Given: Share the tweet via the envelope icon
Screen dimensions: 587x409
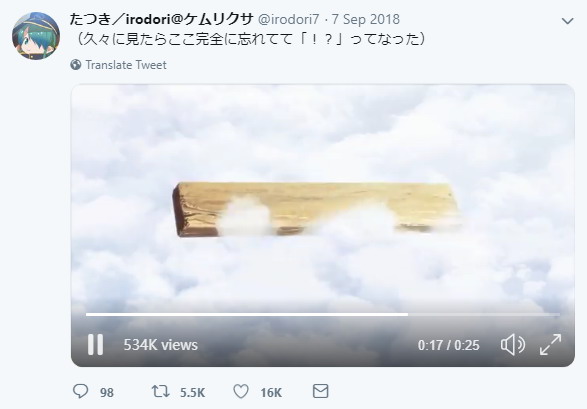Looking at the screenshot, I should coord(320,391).
